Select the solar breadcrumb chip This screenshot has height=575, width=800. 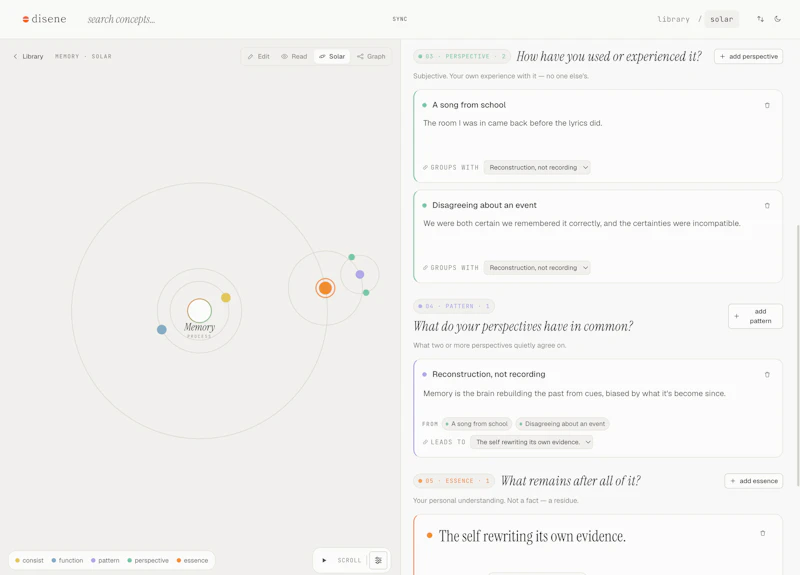(721, 19)
